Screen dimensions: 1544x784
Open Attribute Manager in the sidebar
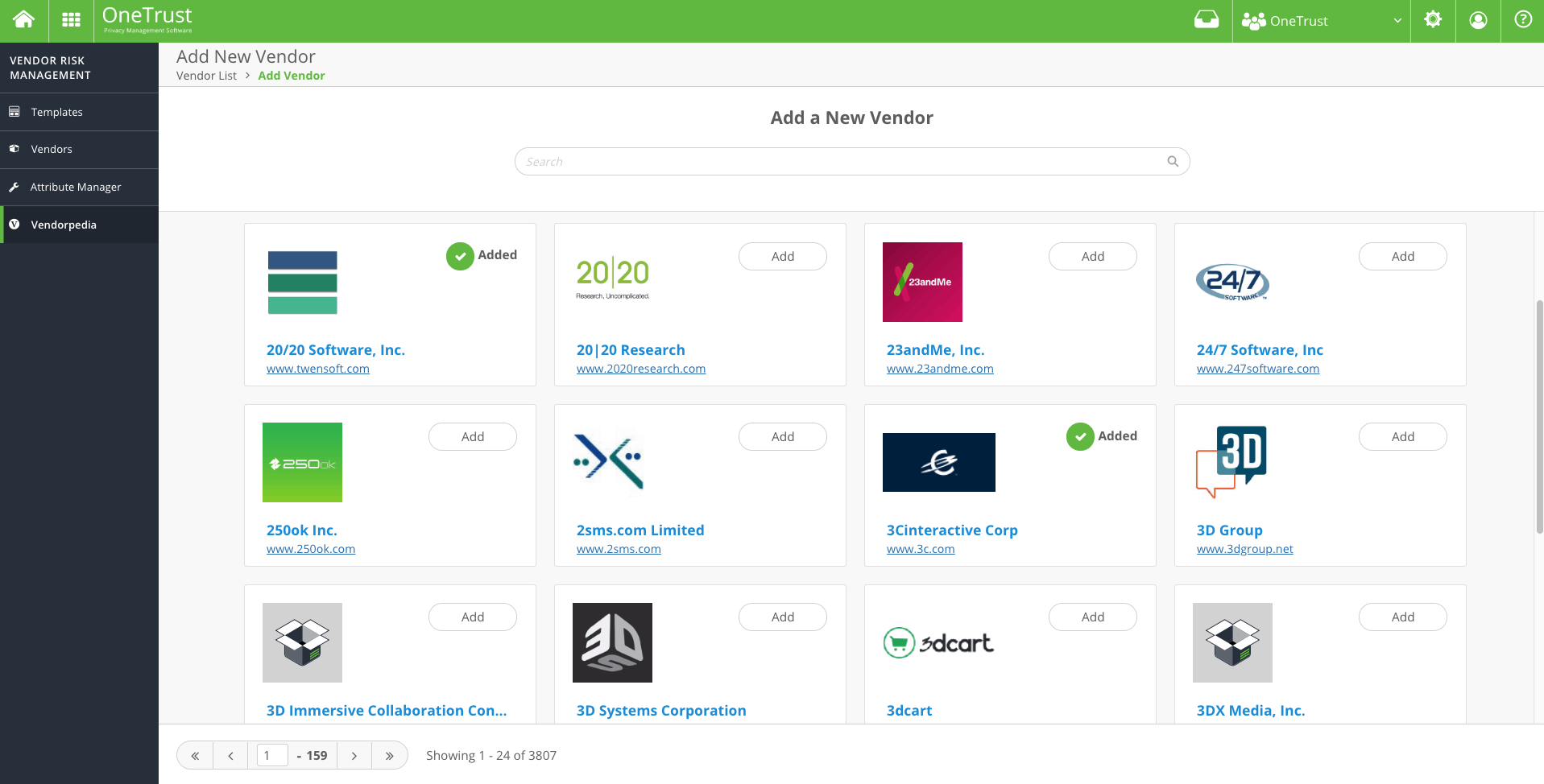(x=79, y=188)
